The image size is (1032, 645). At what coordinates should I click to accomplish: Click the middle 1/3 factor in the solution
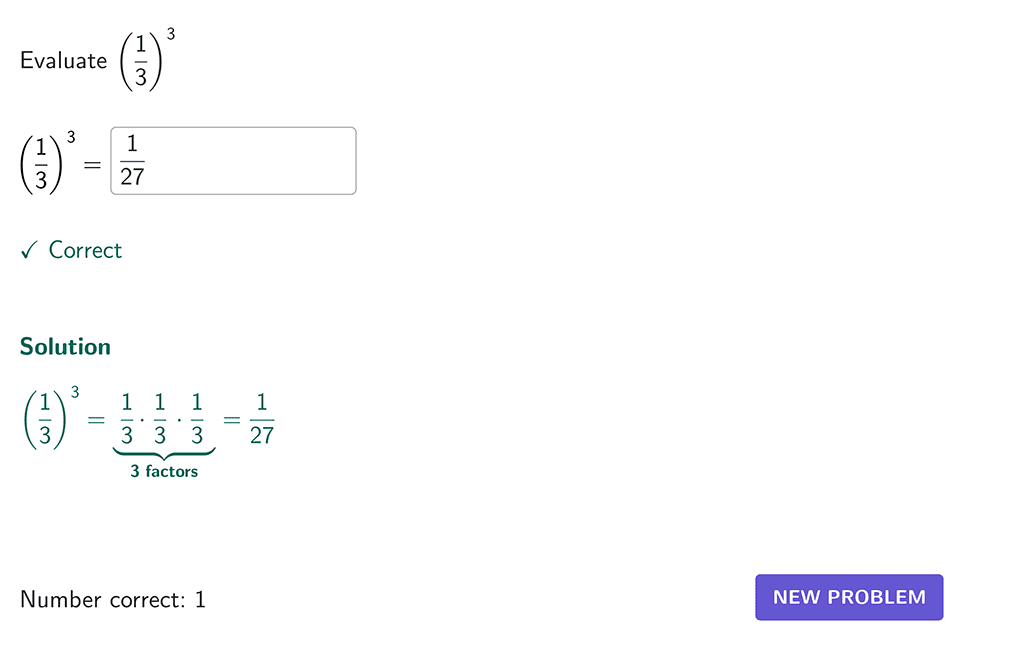click(161, 419)
